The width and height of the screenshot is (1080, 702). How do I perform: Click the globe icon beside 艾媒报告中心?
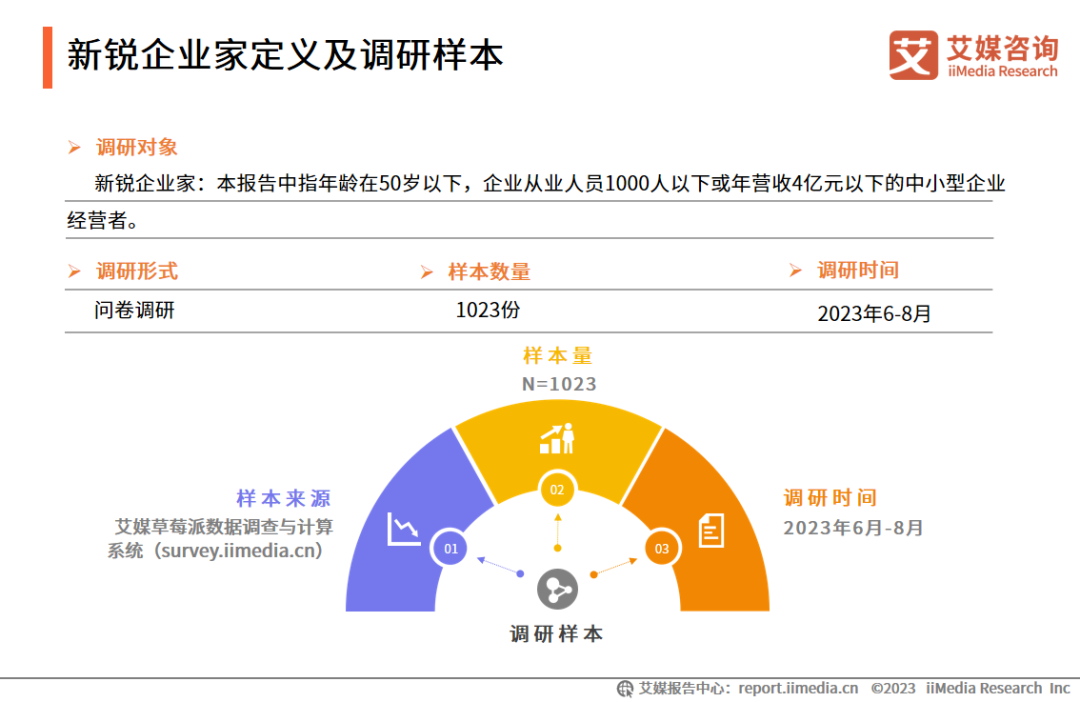point(625,688)
